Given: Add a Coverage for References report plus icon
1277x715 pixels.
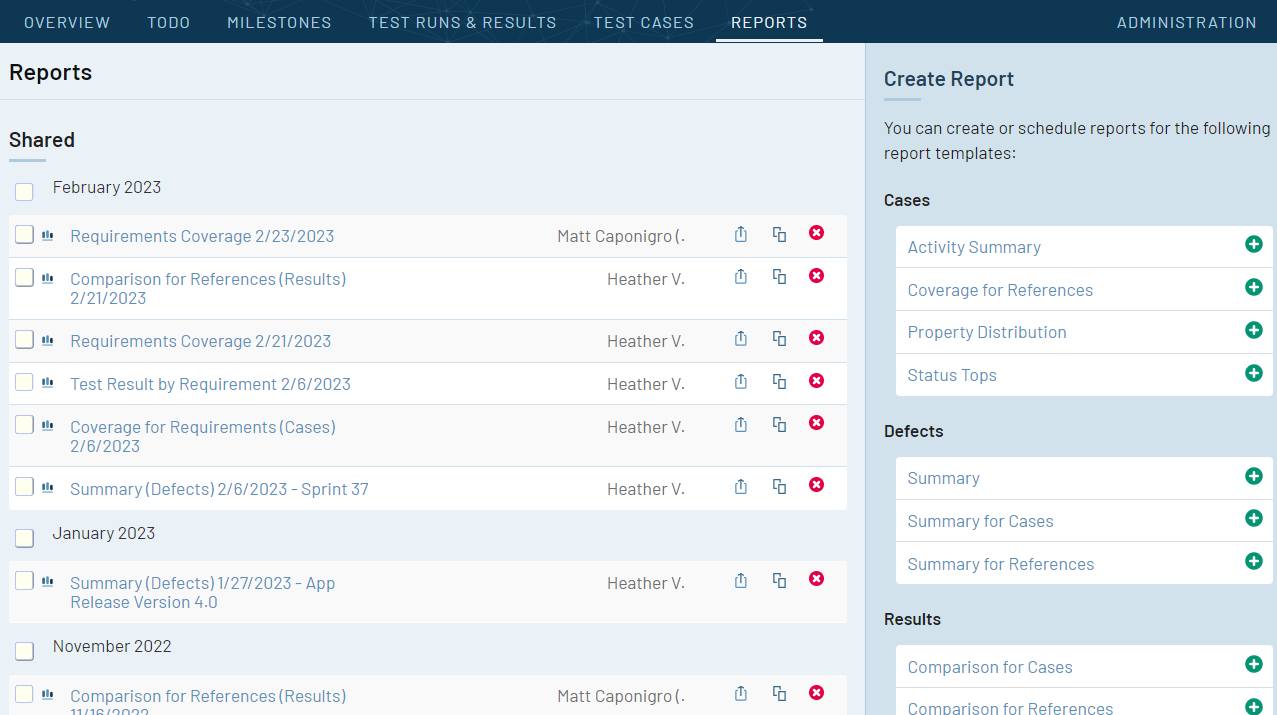Looking at the screenshot, I should pos(1254,288).
